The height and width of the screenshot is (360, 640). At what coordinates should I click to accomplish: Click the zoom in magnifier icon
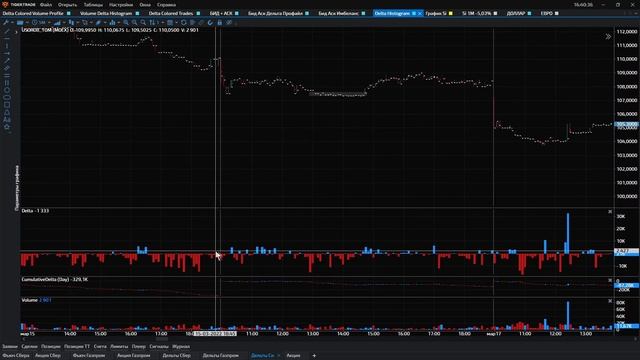(x=126, y=22)
